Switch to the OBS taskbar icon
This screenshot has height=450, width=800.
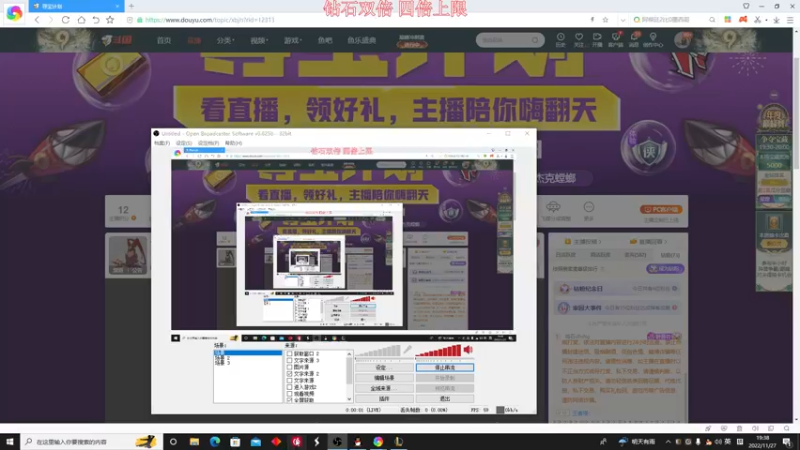pos(337,441)
